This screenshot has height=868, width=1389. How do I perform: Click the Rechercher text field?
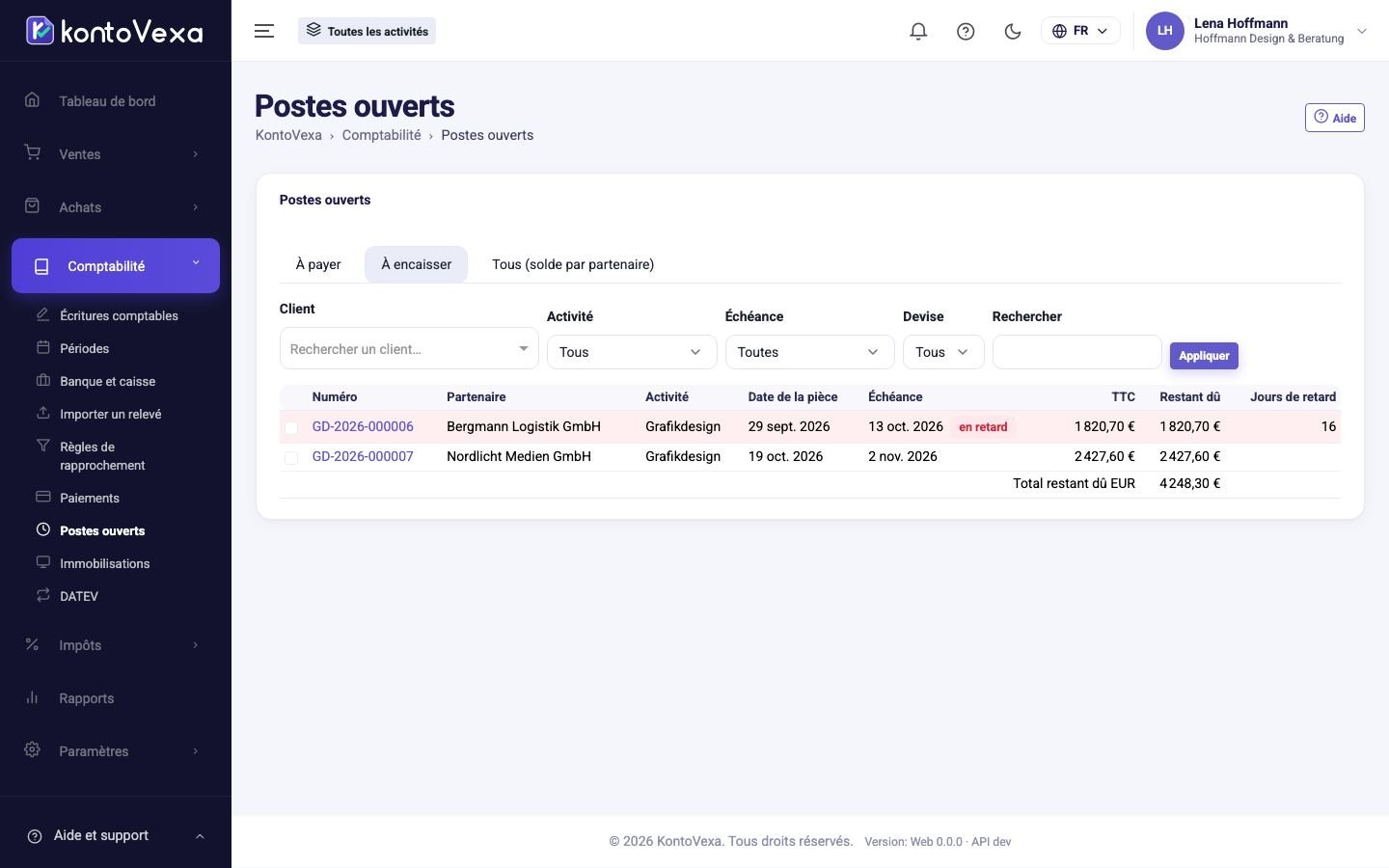click(1076, 352)
